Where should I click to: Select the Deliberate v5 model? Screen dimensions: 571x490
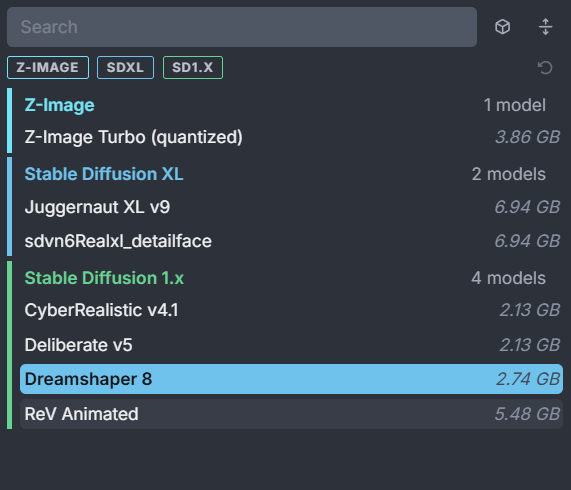[x=291, y=345]
